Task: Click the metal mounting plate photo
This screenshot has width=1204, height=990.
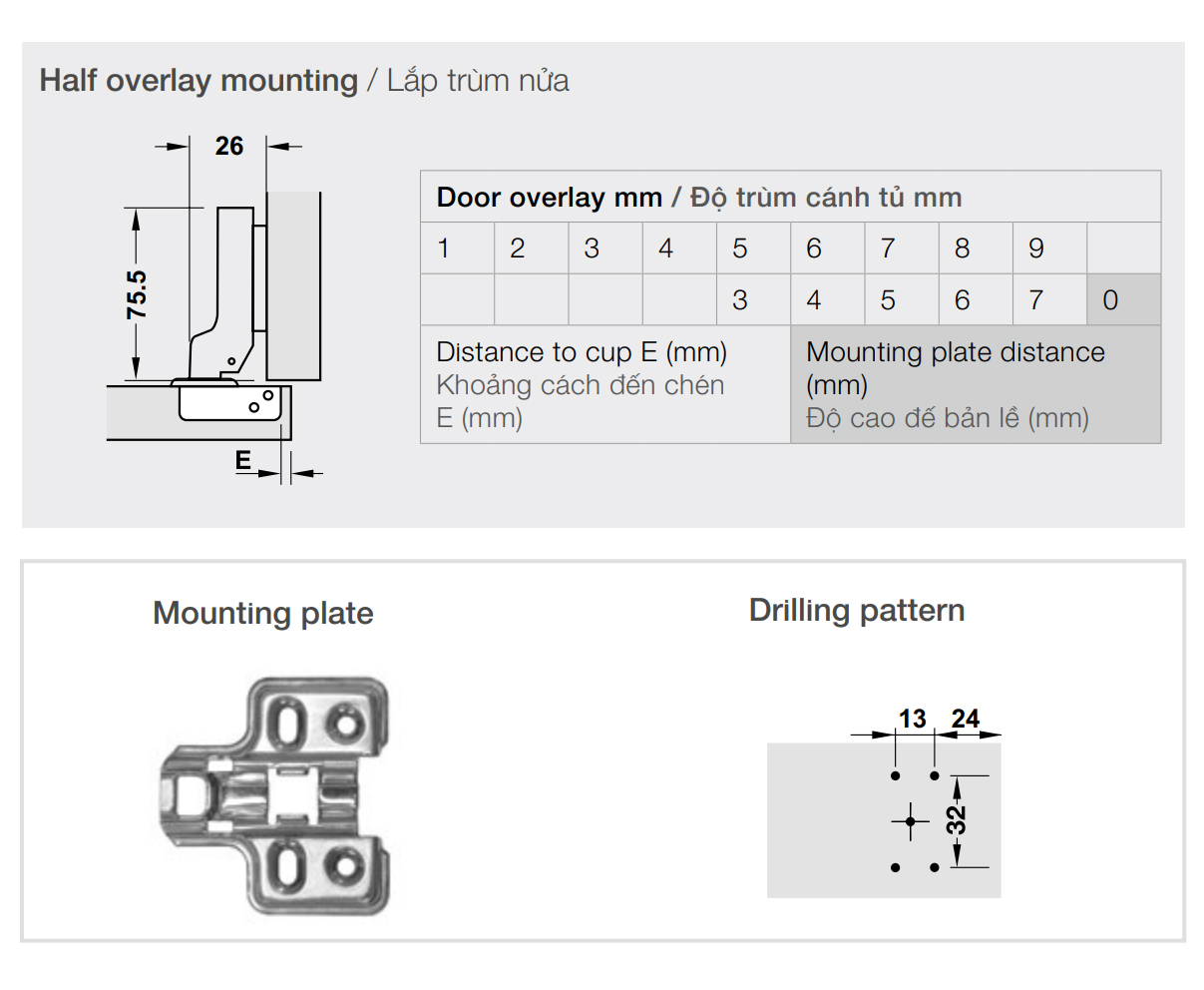Action: point(274,795)
